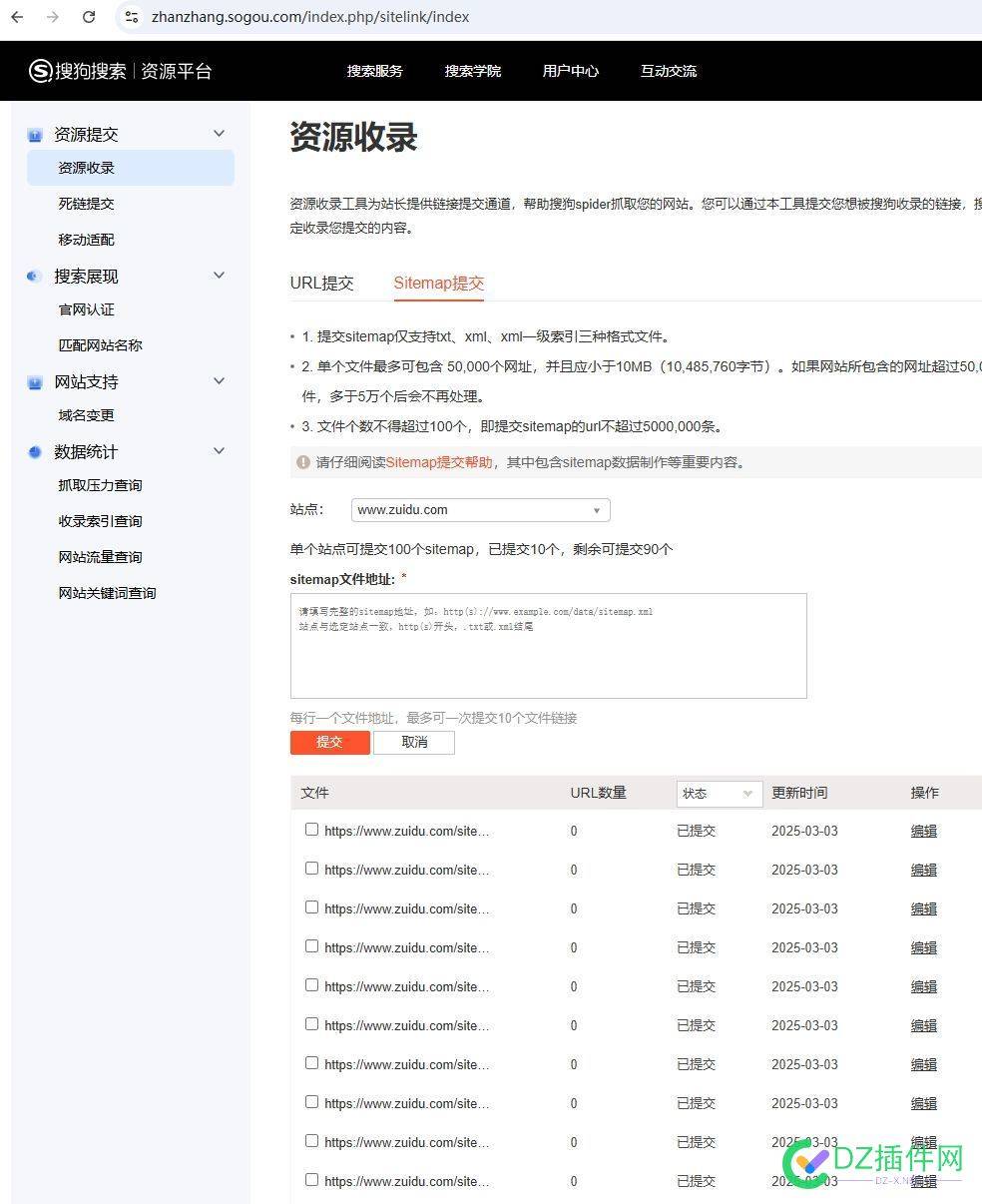
Task: Click 编辑 in the first sitemap row
Action: [x=924, y=831]
